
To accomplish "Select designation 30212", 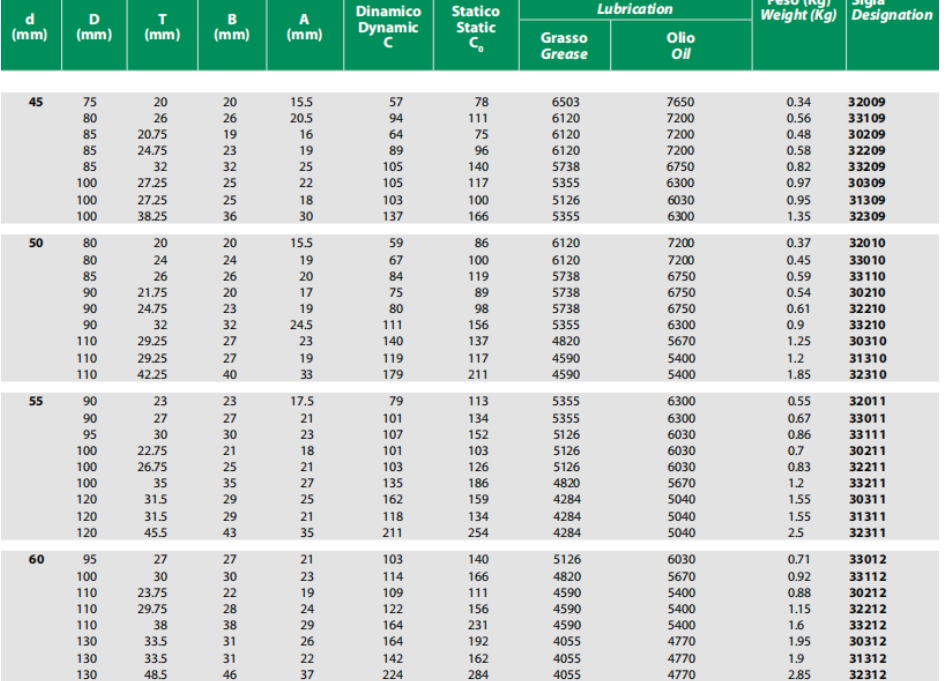I will [868, 593].
